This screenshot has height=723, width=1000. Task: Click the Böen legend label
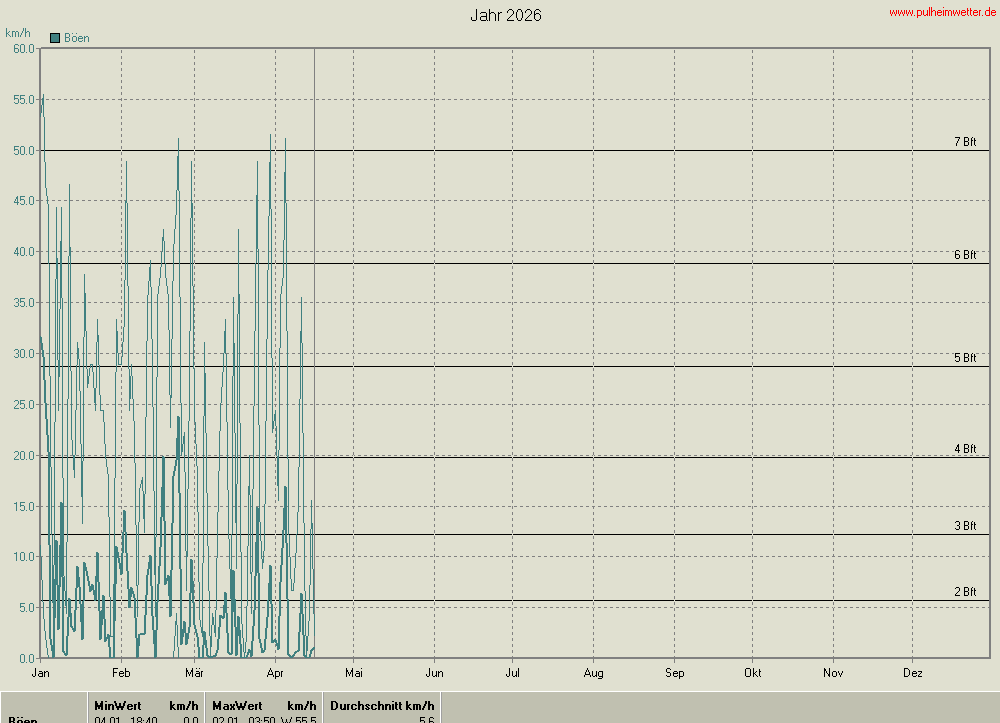point(77,38)
